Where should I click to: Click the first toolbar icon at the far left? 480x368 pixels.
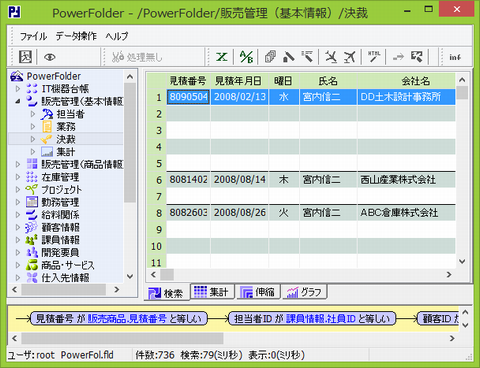(25, 57)
